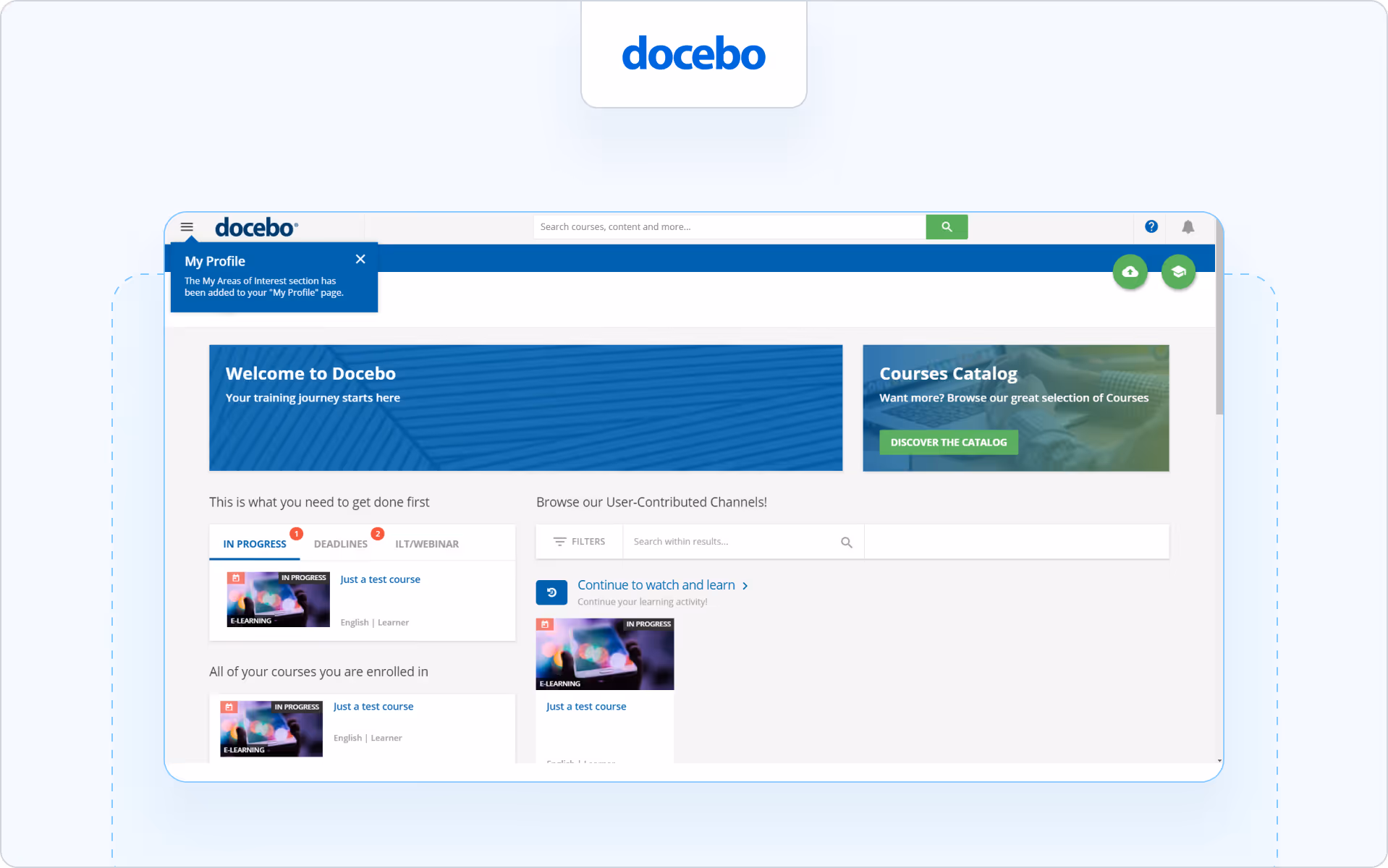Image resolution: width=1388 pixels, height=868 pixels.
Task: Select the IN PROGRESS tab
Action: (255, 544)
